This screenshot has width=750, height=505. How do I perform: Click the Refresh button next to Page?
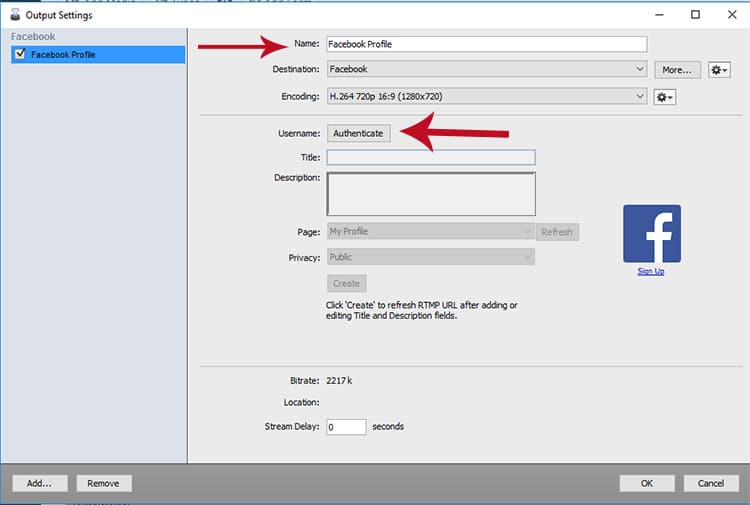click(557, 232)
